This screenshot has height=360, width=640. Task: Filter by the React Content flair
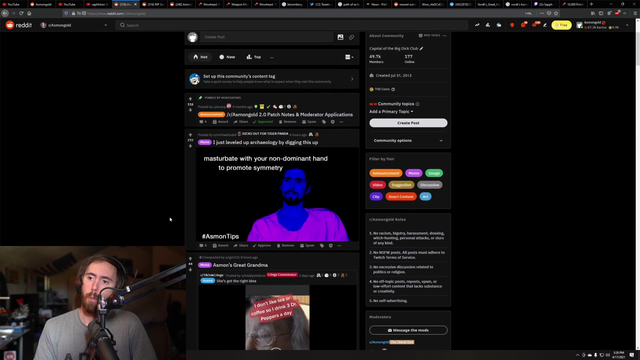(401, 197)
